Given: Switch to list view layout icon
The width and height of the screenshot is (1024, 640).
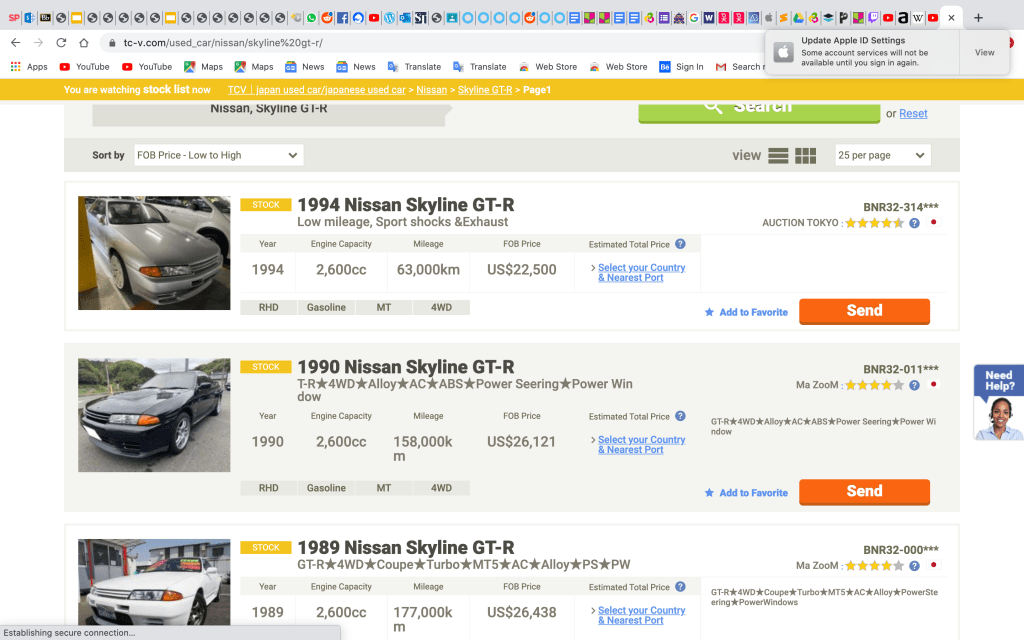Looking at the screenshot, I should 778,155.
